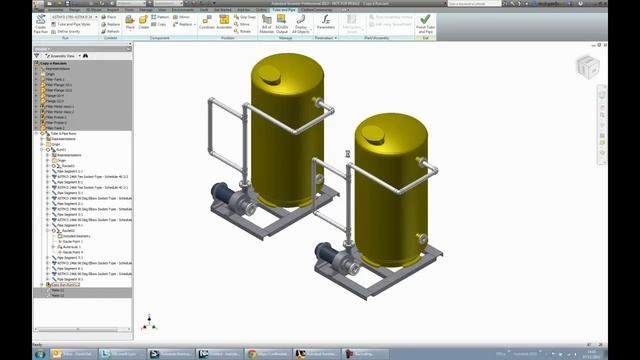Click the binoculars Find icon in browser
The image size is (640, 360).
coord(85,56)
